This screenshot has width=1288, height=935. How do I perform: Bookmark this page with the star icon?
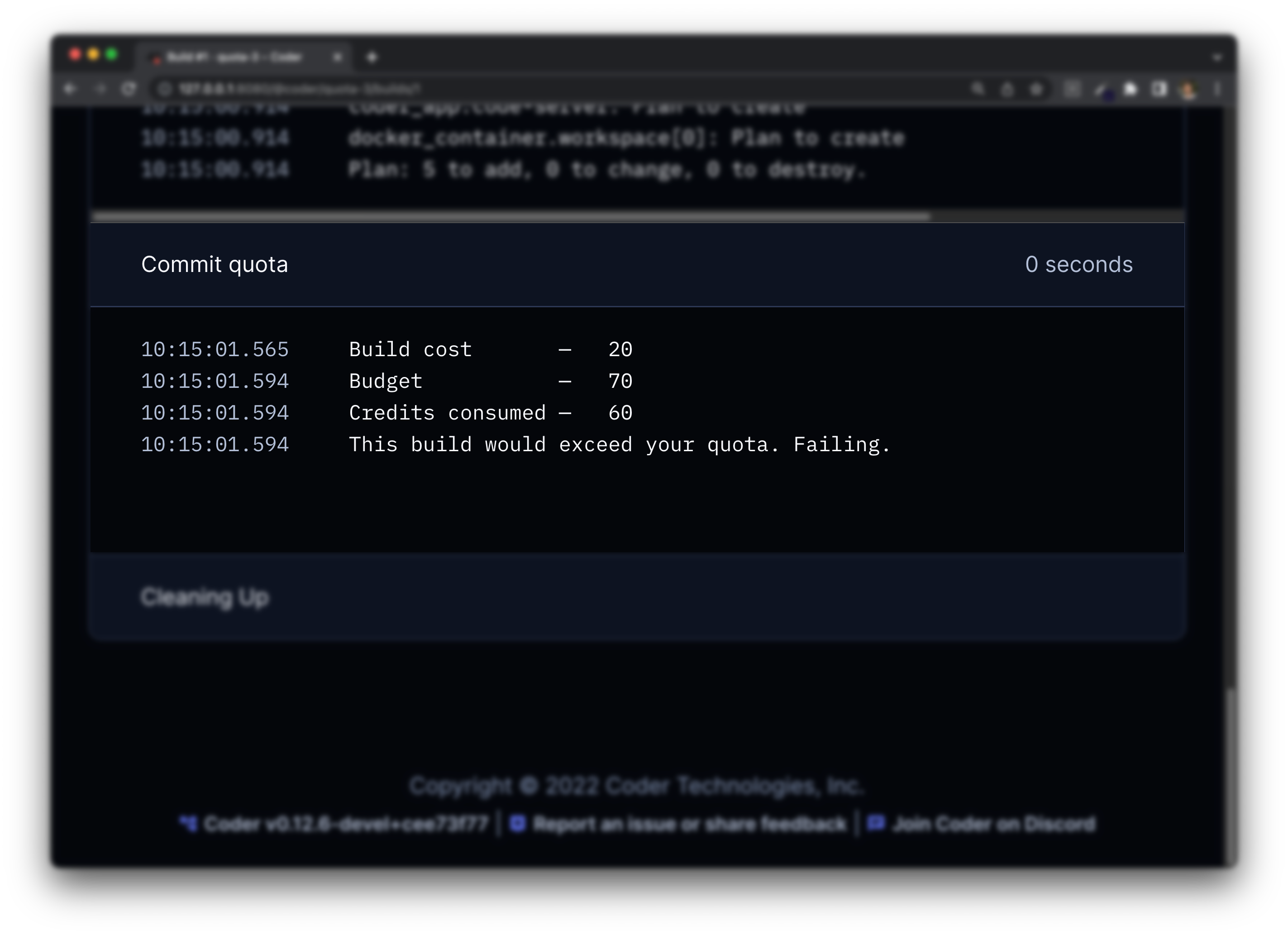click(1036, 89)
